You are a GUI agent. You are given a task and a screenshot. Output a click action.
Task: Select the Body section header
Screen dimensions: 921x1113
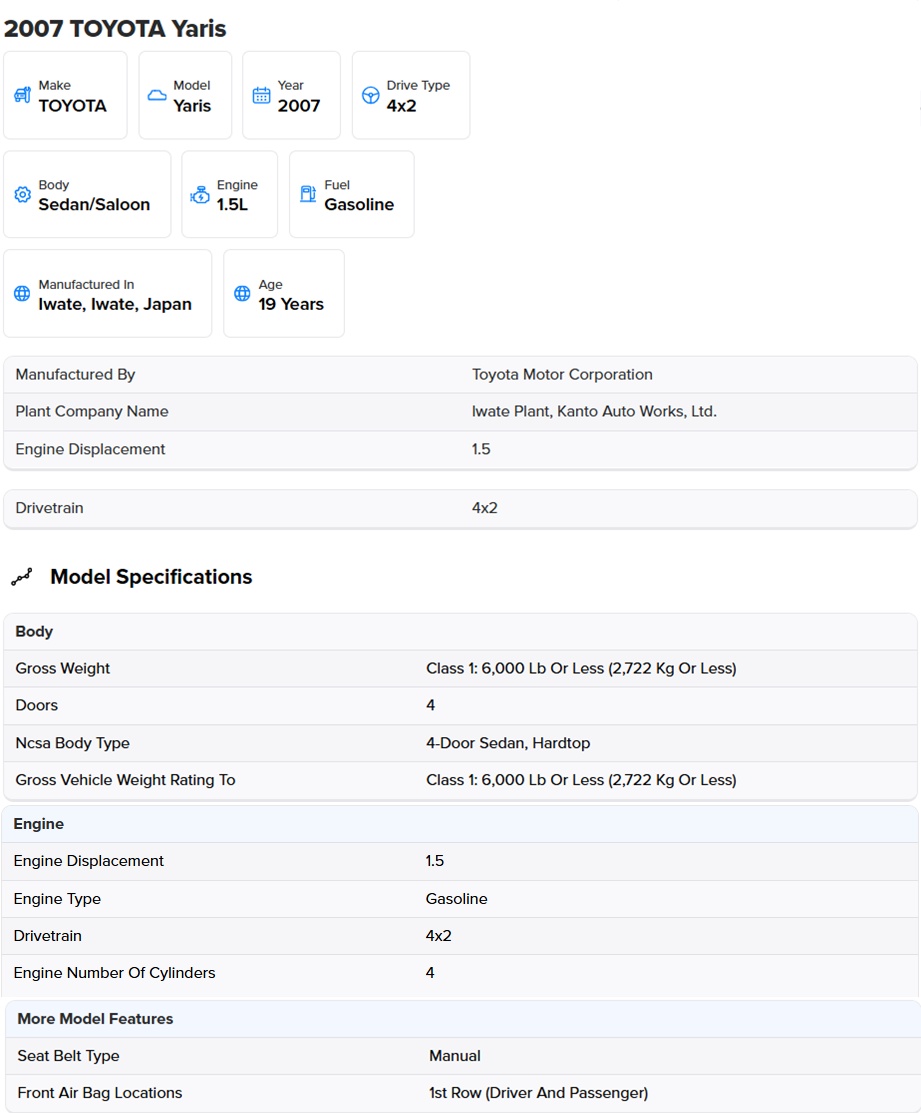[x=460, y=632]
